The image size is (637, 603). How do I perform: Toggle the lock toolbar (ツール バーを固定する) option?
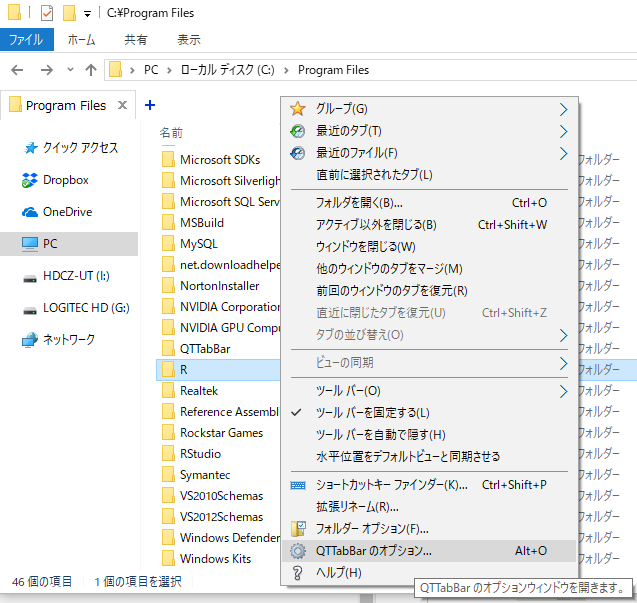click(x=429, y=413)
